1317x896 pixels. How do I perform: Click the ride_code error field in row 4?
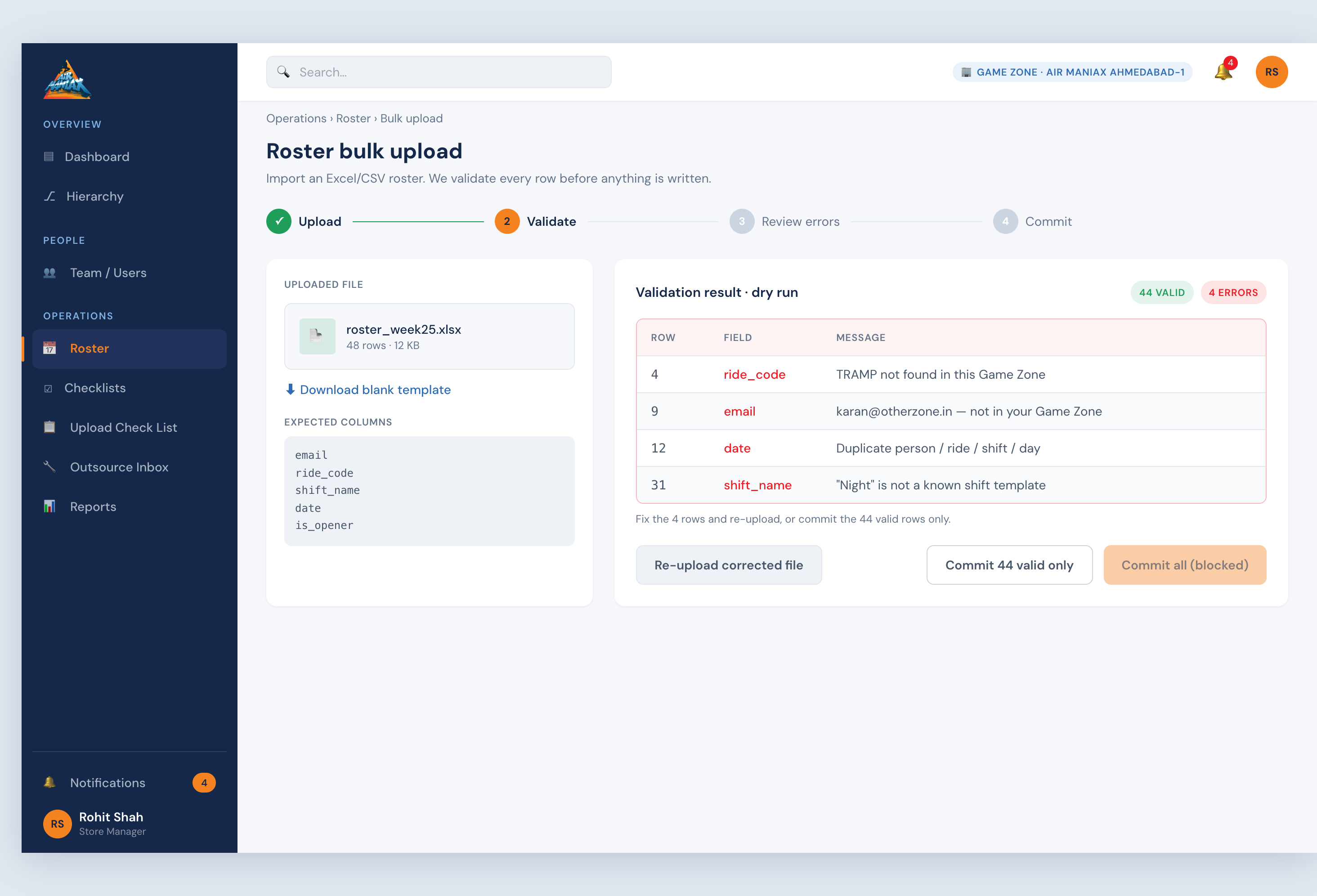point(754,374)
